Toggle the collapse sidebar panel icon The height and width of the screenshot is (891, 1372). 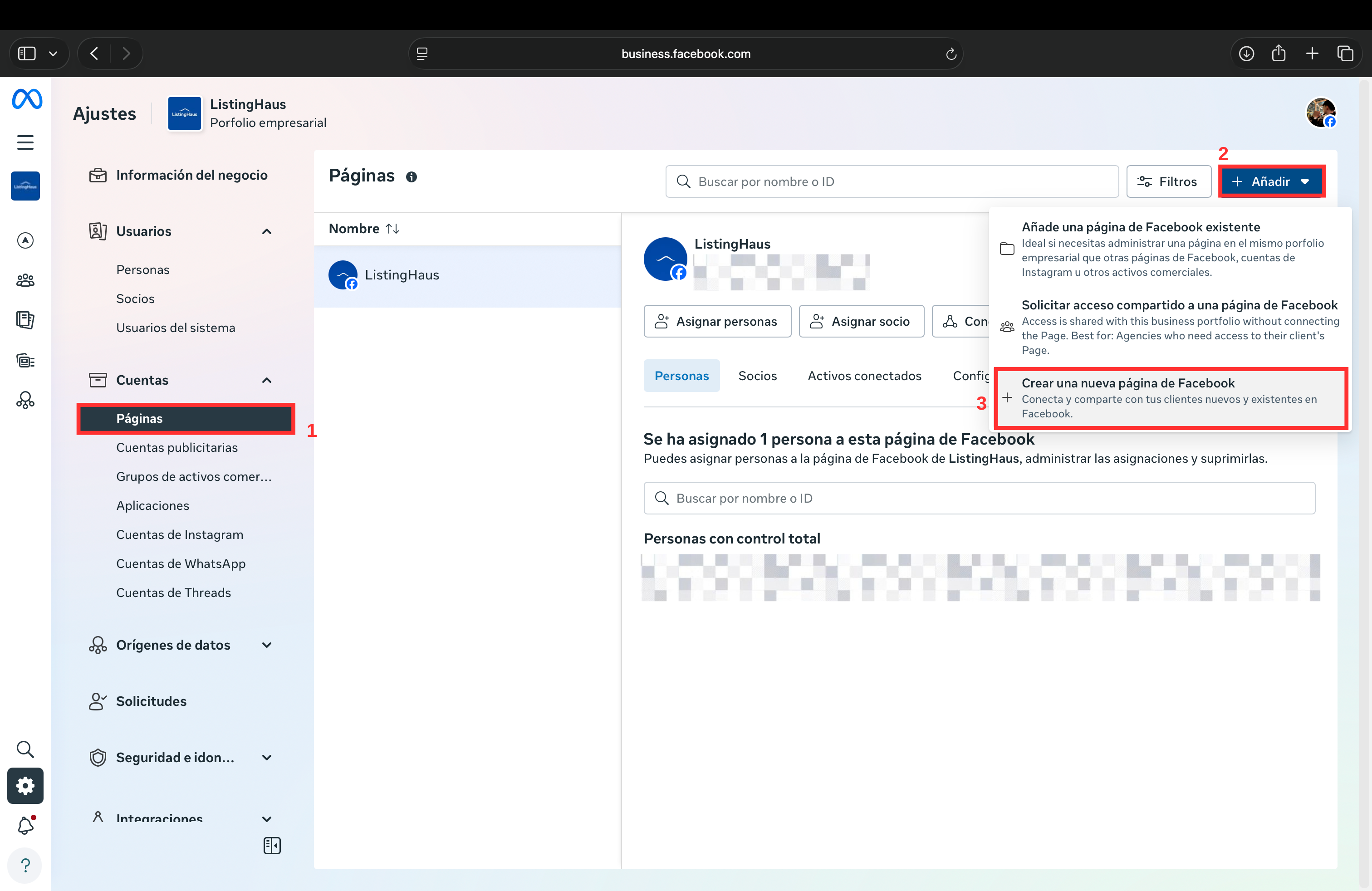(x=271, y=846)
